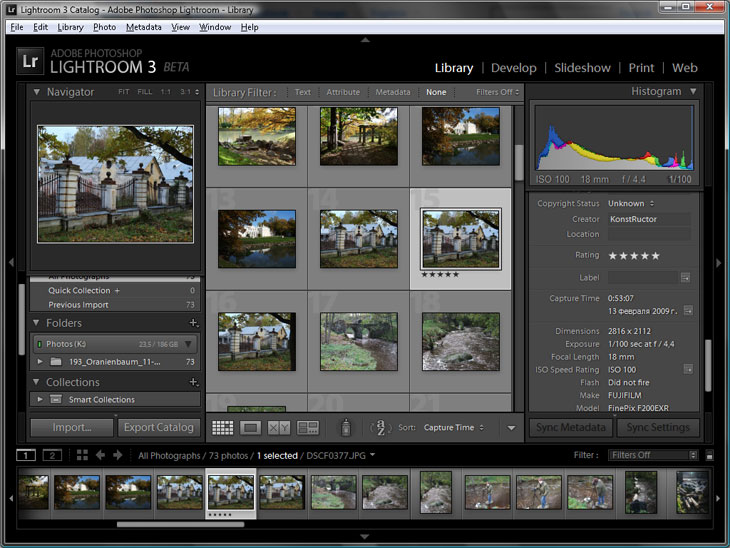Click the Sync Settings button
The width and height of the screenshot is (730, 548).
click(x=658, y=427)
